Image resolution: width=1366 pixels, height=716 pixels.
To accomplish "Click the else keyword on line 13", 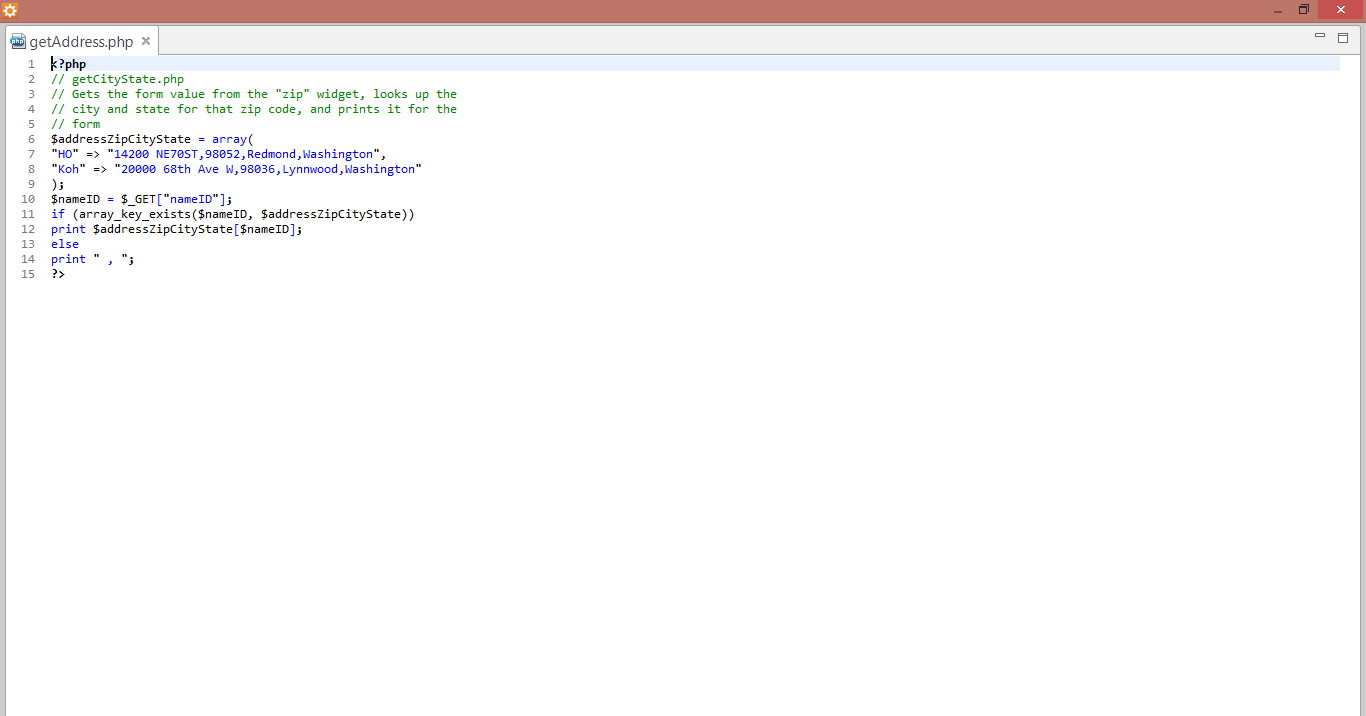I will pos(65,244).
